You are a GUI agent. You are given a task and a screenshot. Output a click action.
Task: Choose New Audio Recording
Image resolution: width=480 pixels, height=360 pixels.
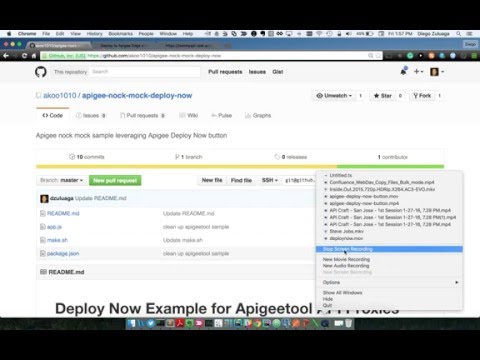coord(346,266)
